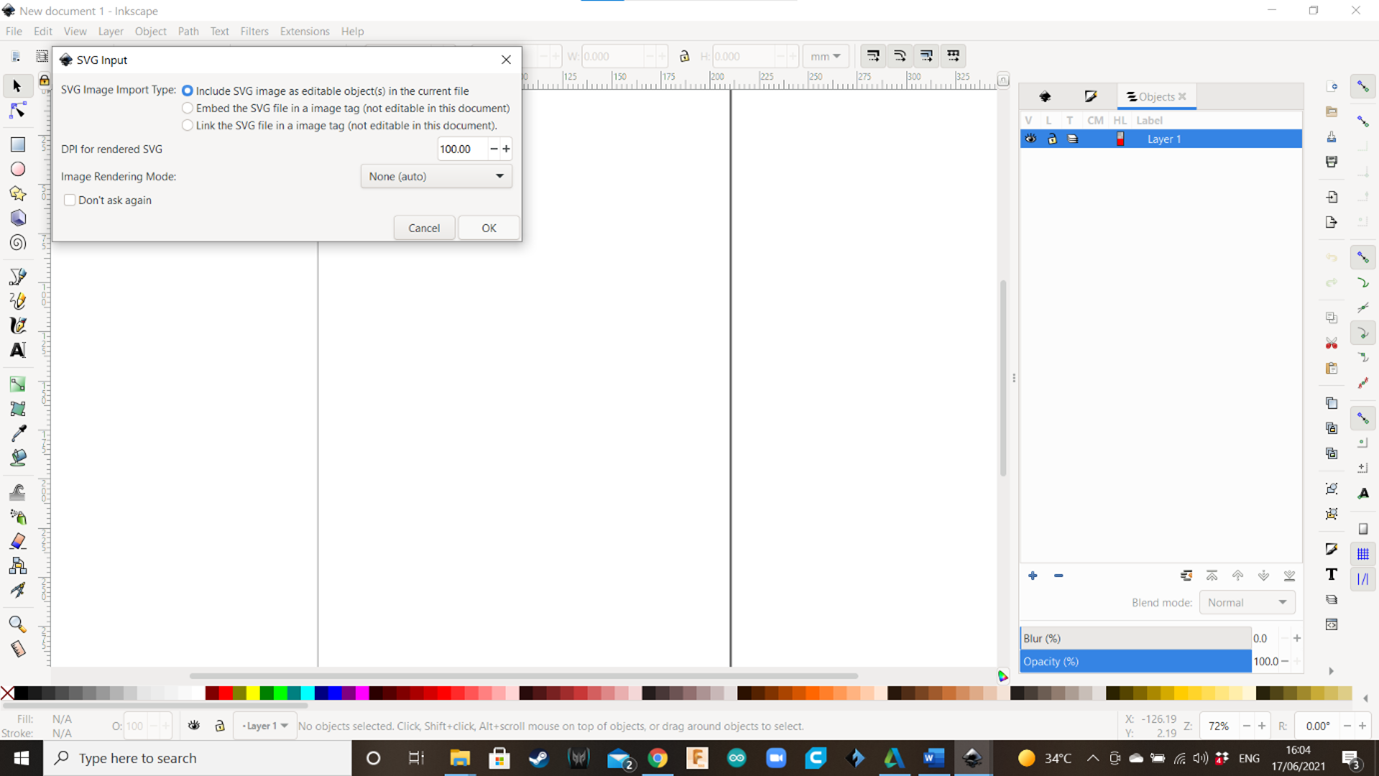The height and width of the screenshot is (776, 1379).
Task: Click the Opacity slider bar
Action: 1135,661
